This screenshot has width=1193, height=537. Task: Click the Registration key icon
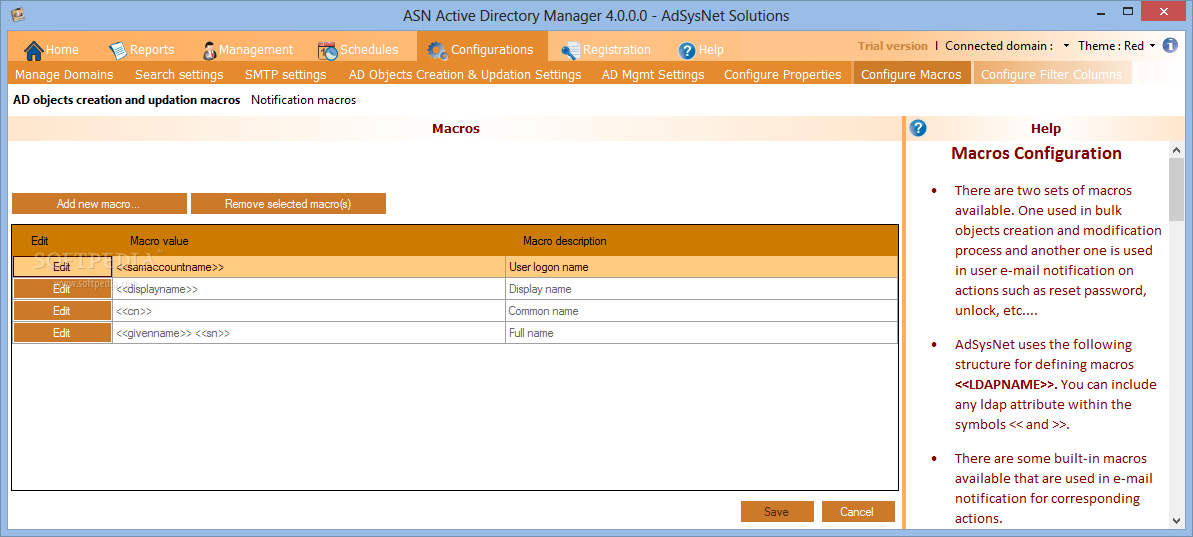571,51
